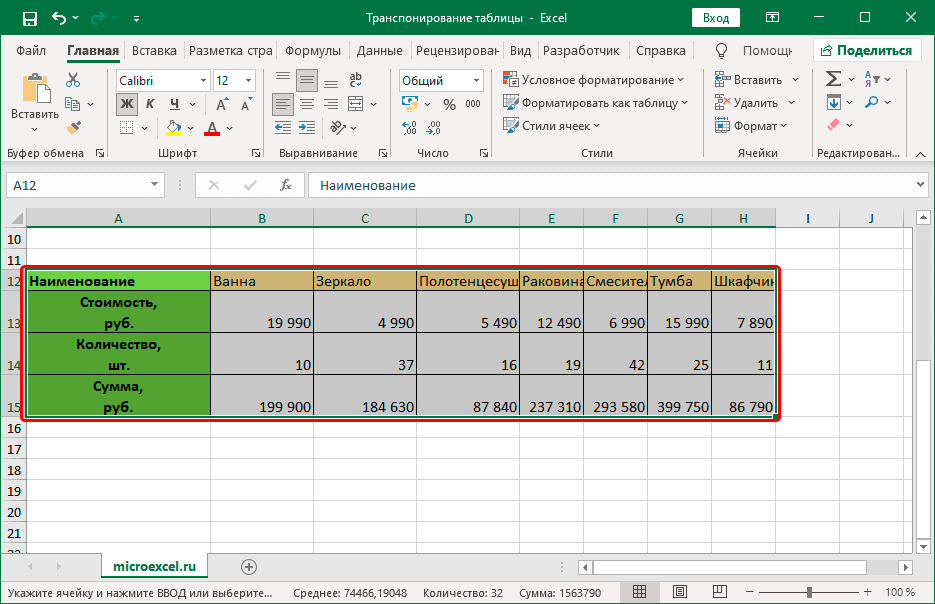The height and width of the screenshot is (604, 935).
Task: Switch to the Формулы ribbon tab
Action: [x=312, y=51]
